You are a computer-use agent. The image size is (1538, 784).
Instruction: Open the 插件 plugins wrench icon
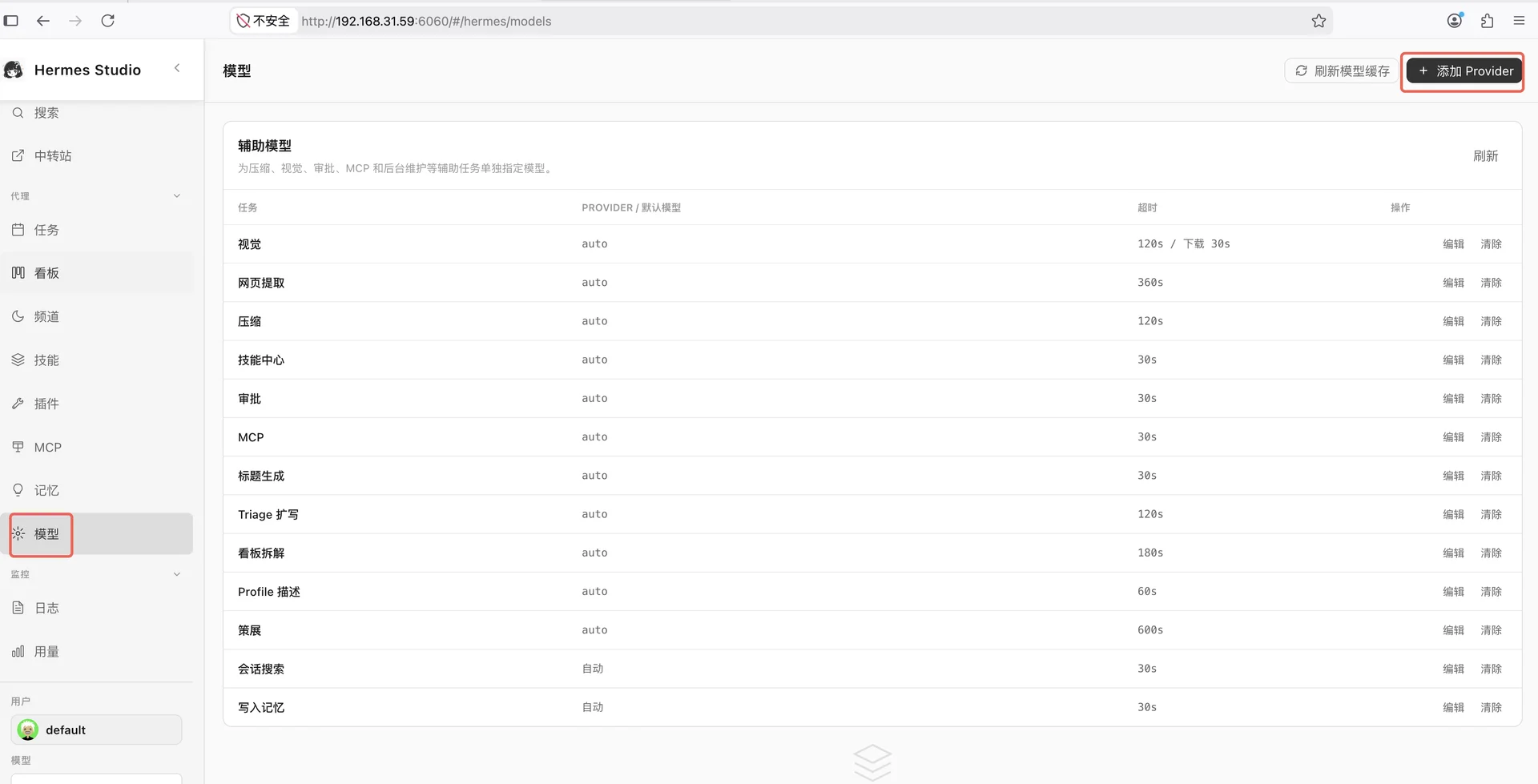pyautogui.click(x=18, y=404)
